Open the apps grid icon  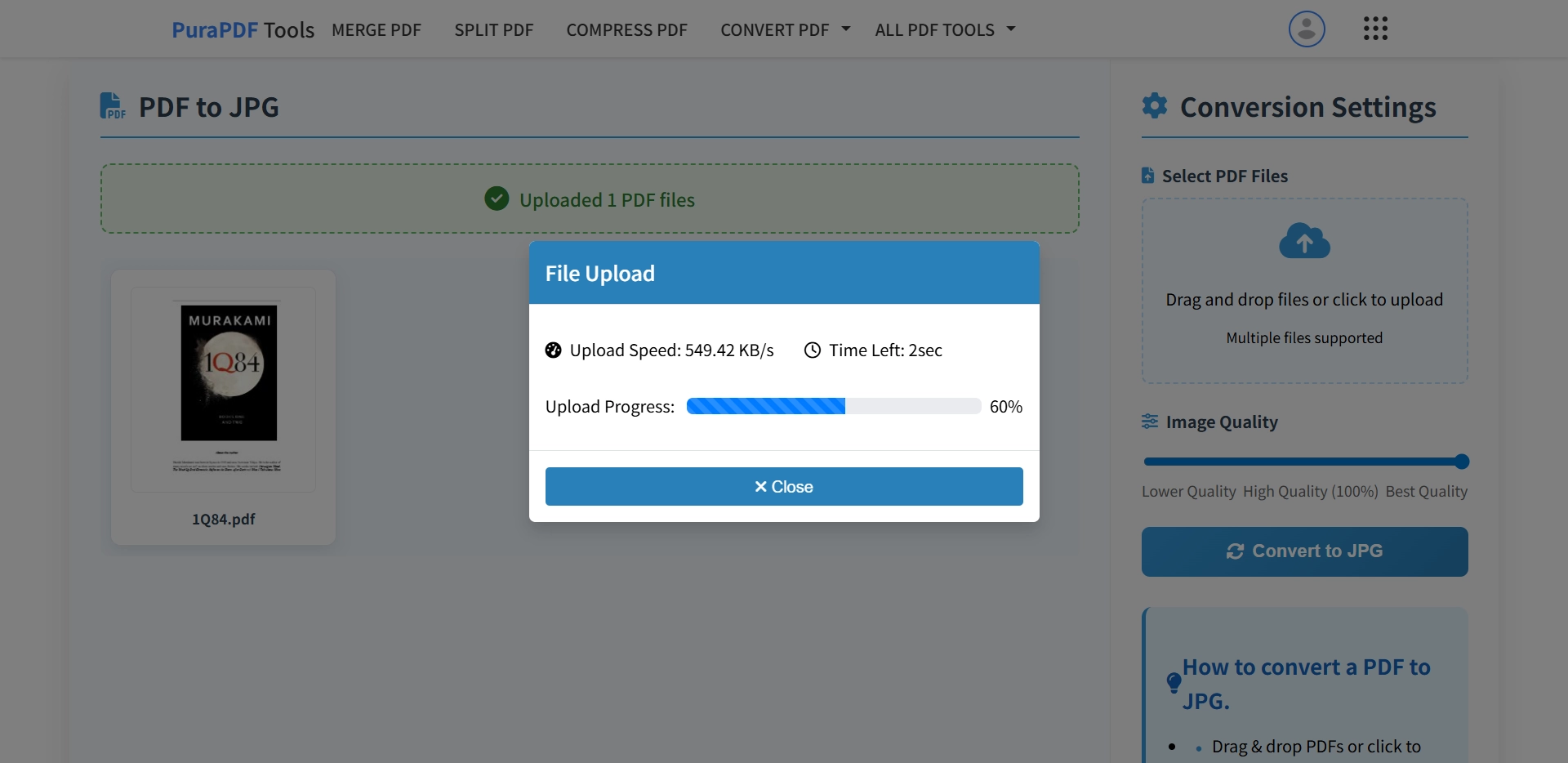click(x=1375, y=28)
